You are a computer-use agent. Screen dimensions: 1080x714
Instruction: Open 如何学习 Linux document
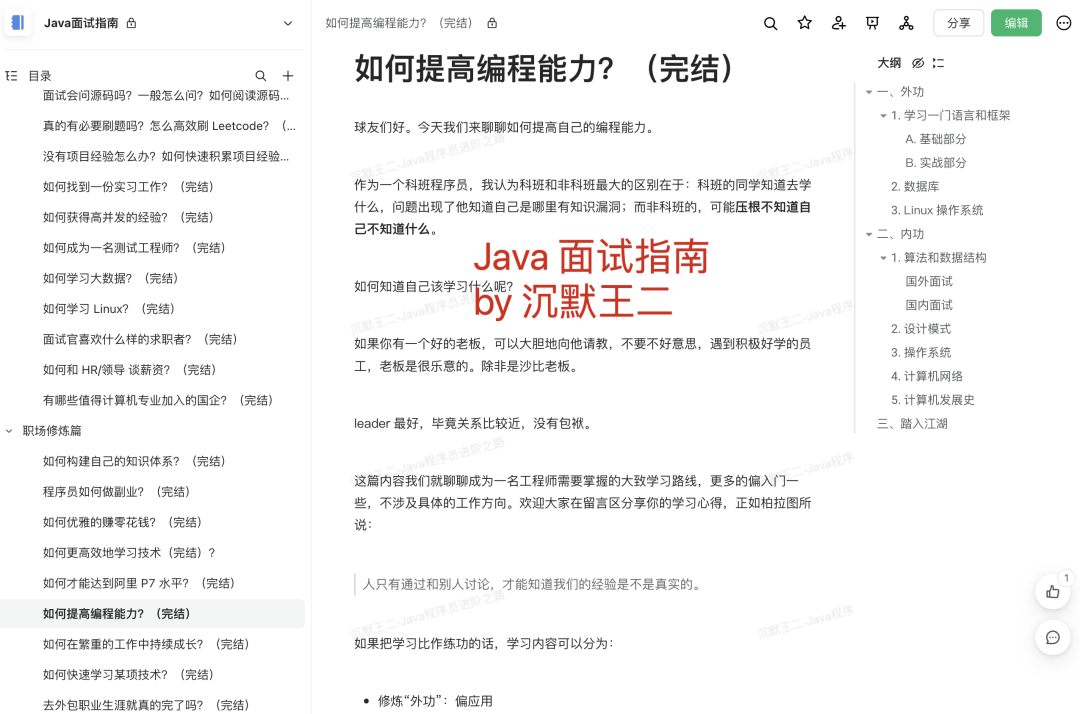(x=110, y=309)
